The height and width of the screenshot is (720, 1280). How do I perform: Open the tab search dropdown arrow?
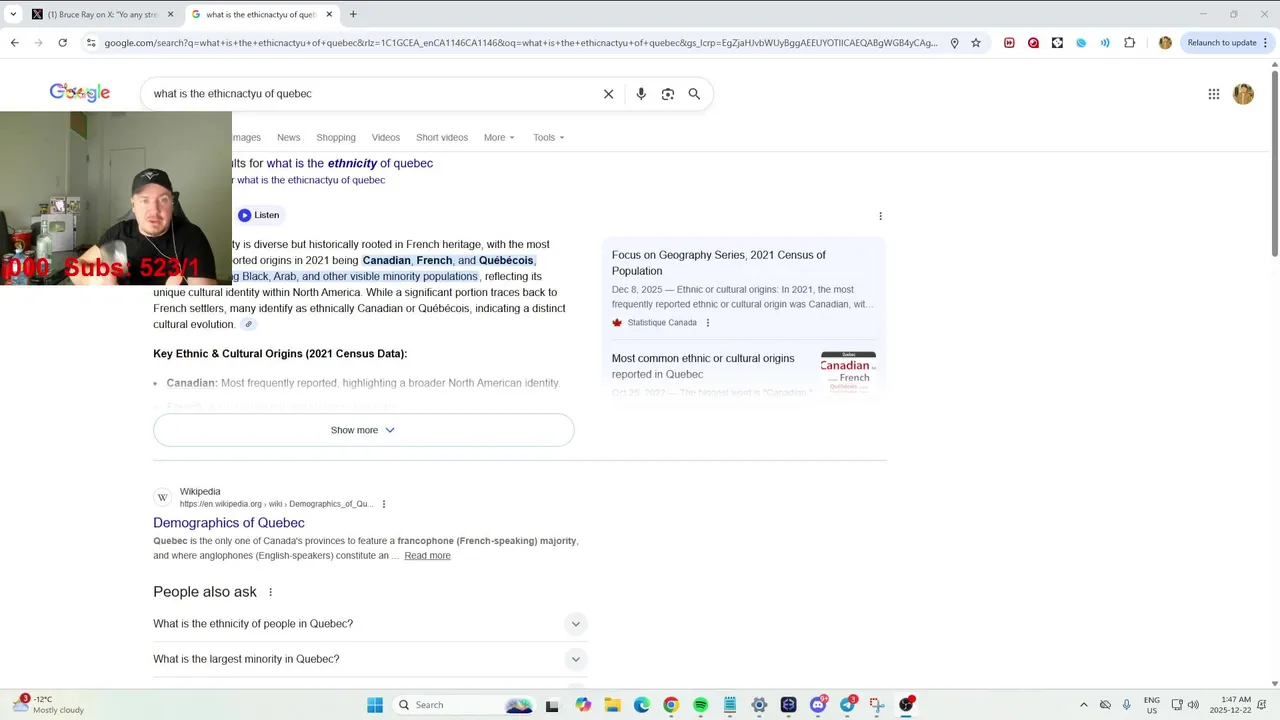[x=13, y=14]
